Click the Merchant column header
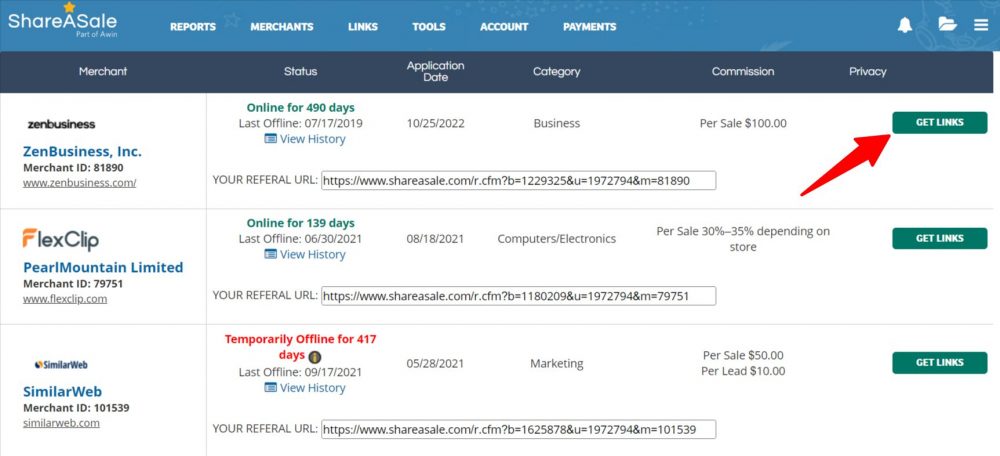1000x456 pixels. tap(103, 71)
